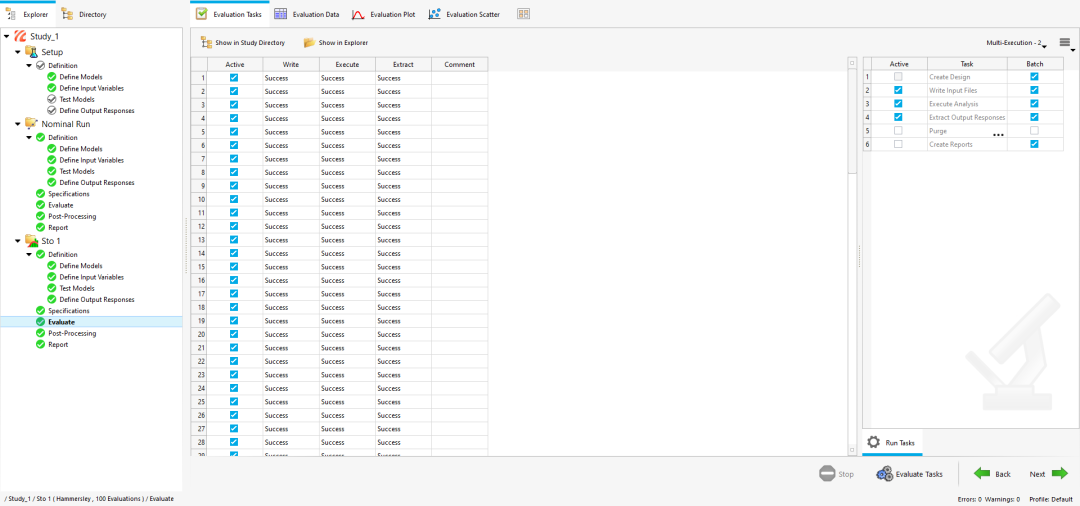Open the Evaluation Scatter view icon

pos(435,14)
